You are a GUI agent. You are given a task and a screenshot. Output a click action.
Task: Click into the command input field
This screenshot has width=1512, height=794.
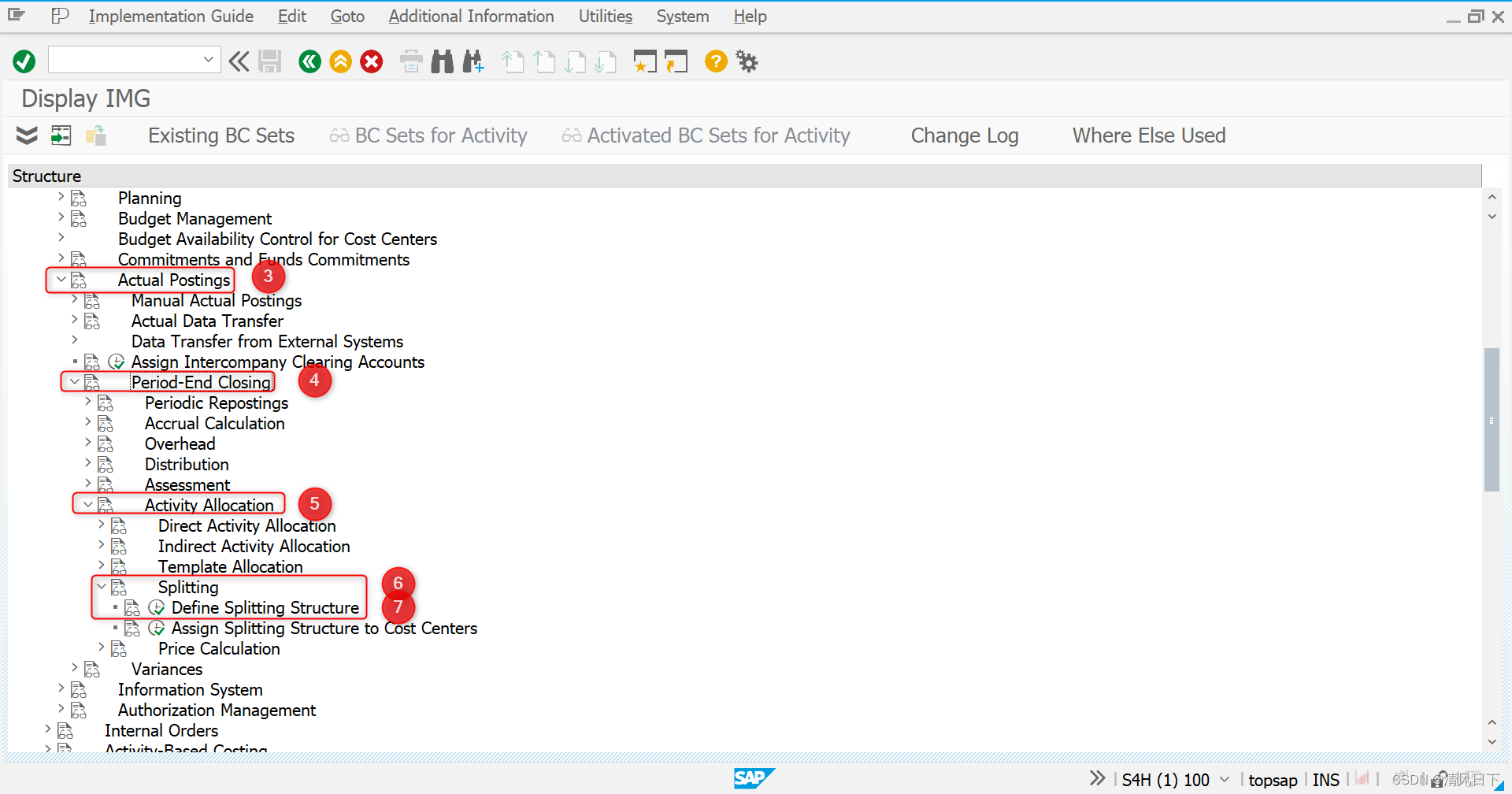(125, 60)
